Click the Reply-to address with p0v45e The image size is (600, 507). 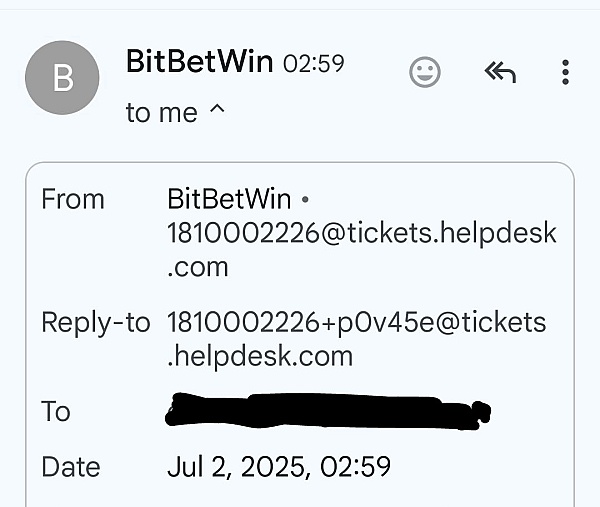(357, 339)
